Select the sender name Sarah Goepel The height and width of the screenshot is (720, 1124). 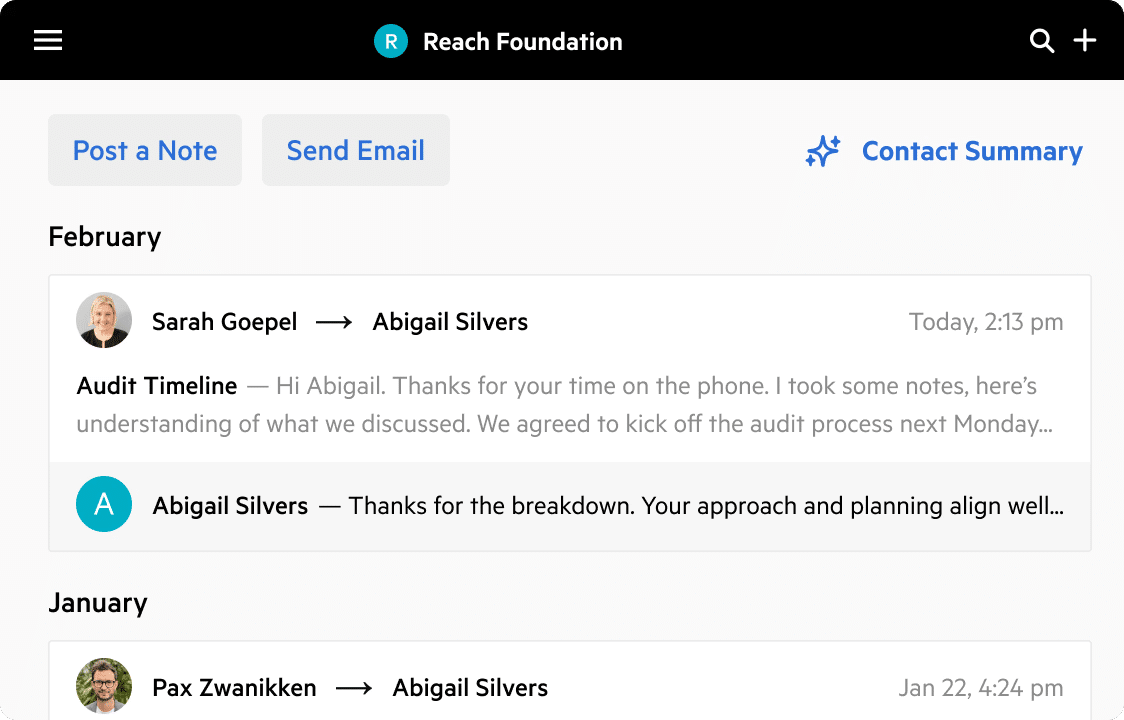tap(224, 321)
